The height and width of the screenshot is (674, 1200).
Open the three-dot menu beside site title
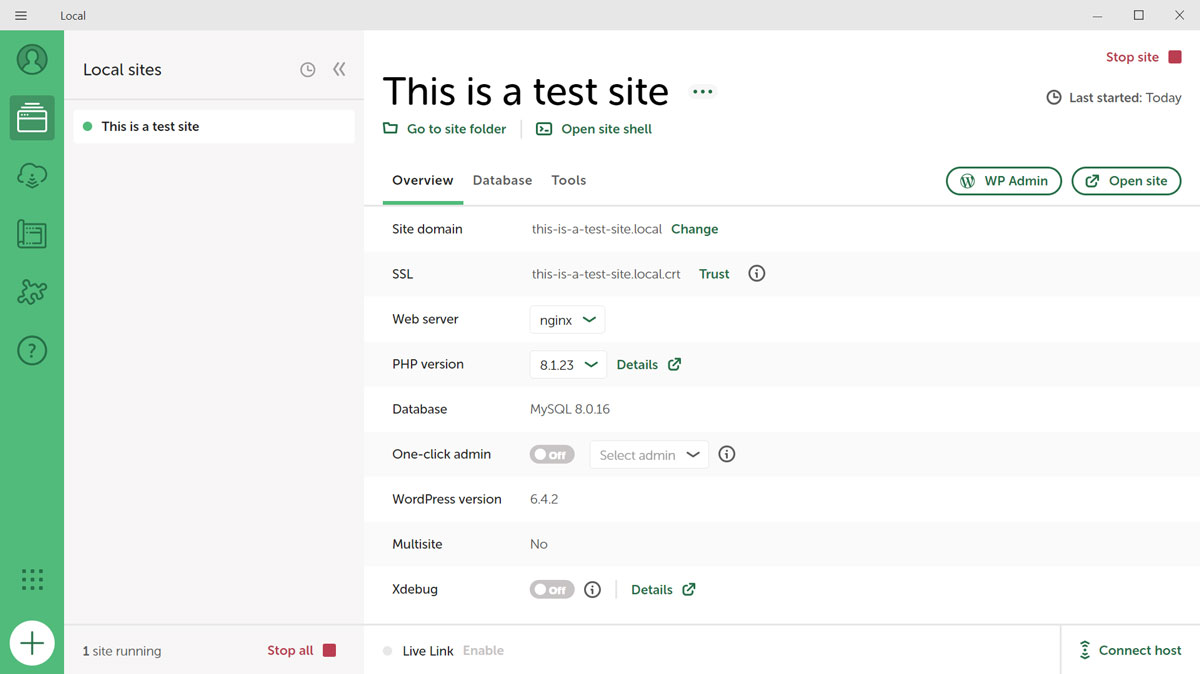pyautogui.click(x=703, y=92)
